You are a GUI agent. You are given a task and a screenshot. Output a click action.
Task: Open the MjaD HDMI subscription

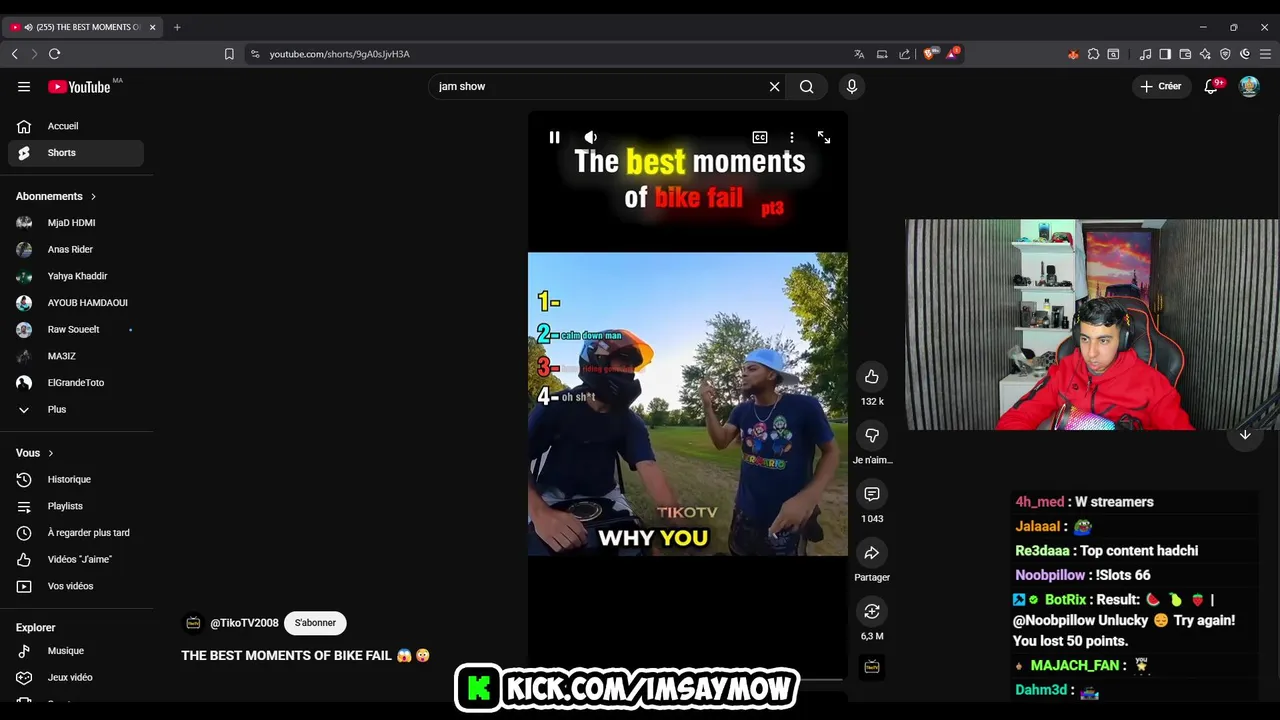tap(76, 223)
